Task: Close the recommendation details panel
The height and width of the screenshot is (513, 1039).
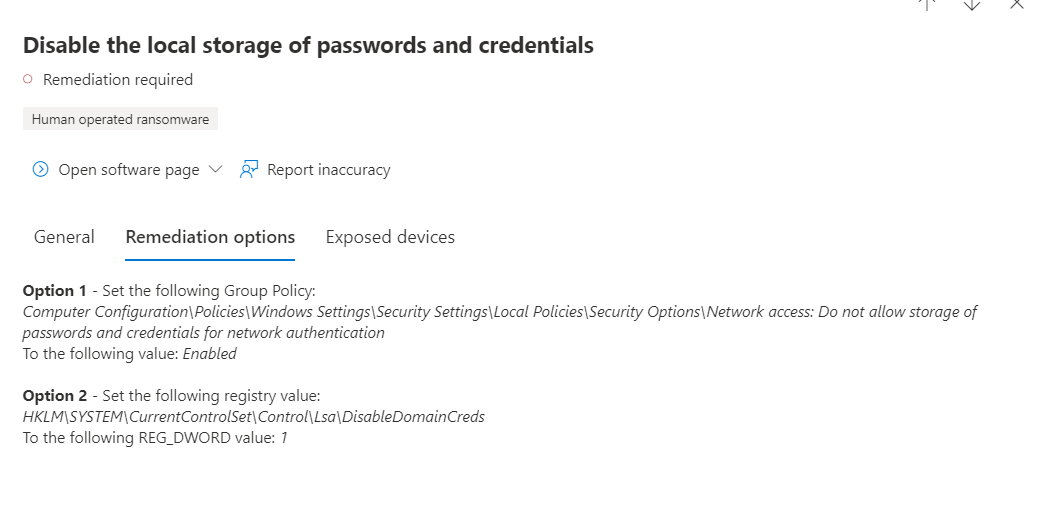Action: 1017,4
